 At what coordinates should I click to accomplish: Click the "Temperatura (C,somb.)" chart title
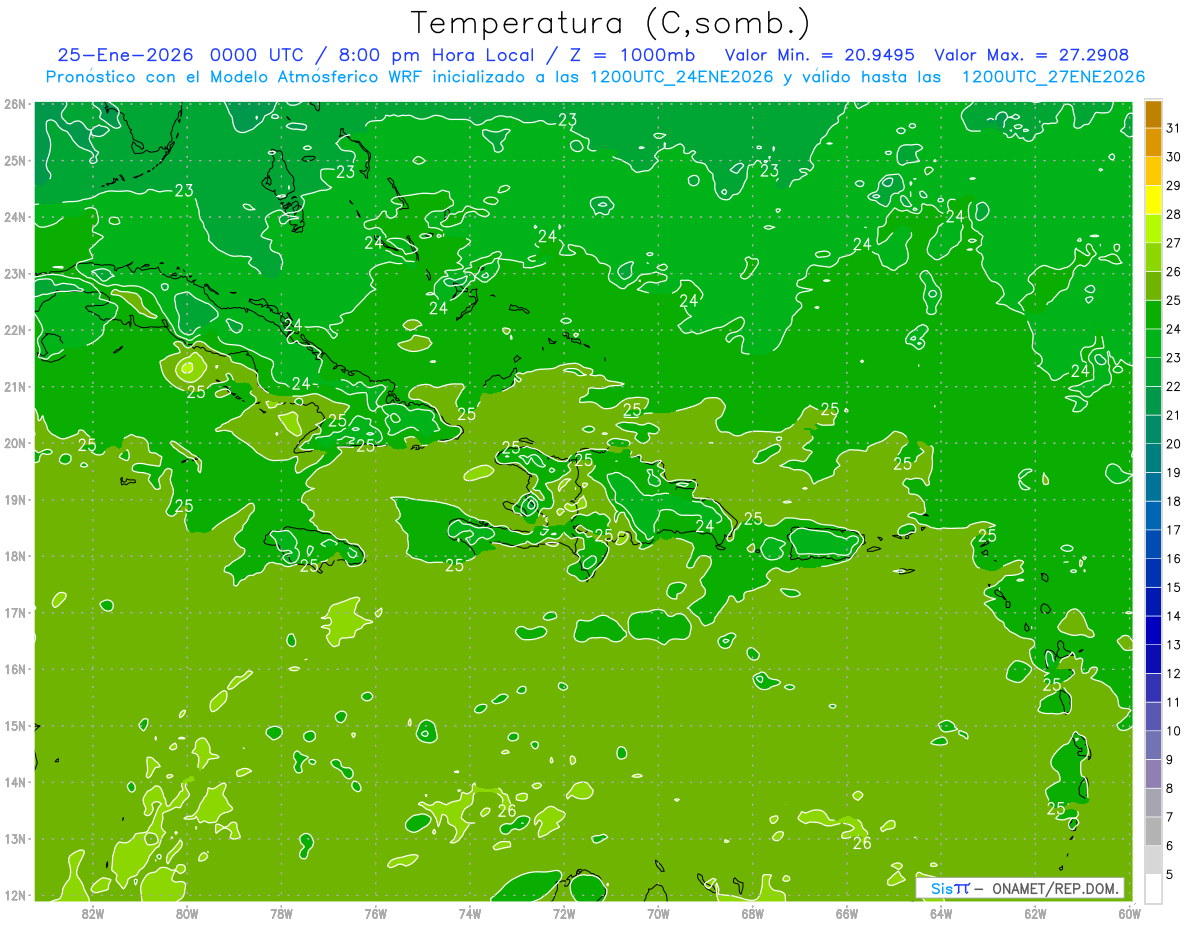610,23
